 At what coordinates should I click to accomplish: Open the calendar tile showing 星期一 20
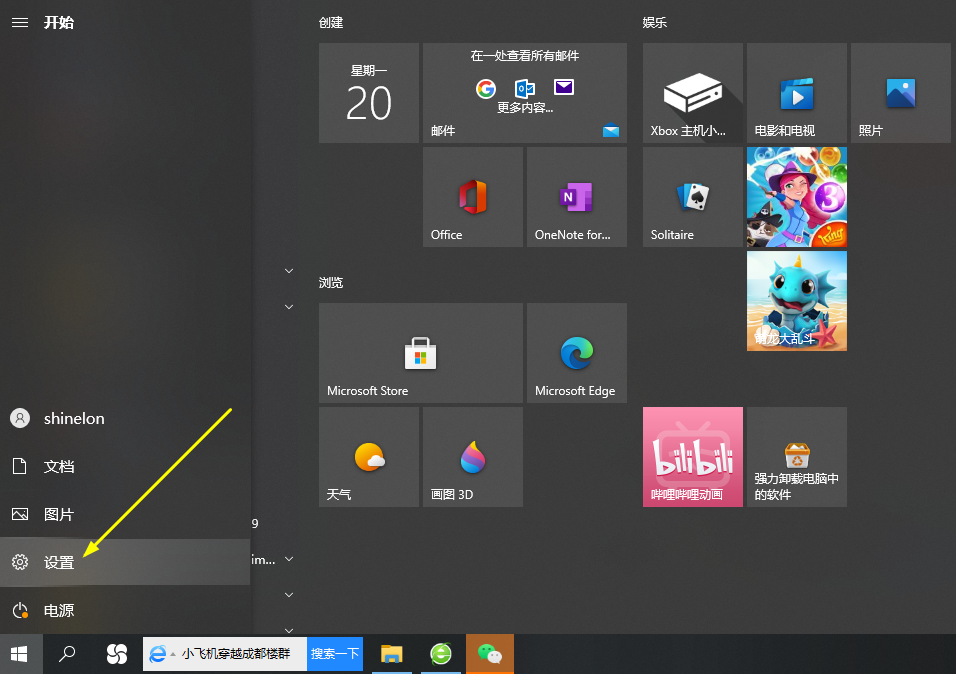pyautogui.click(x=369, y=93)
